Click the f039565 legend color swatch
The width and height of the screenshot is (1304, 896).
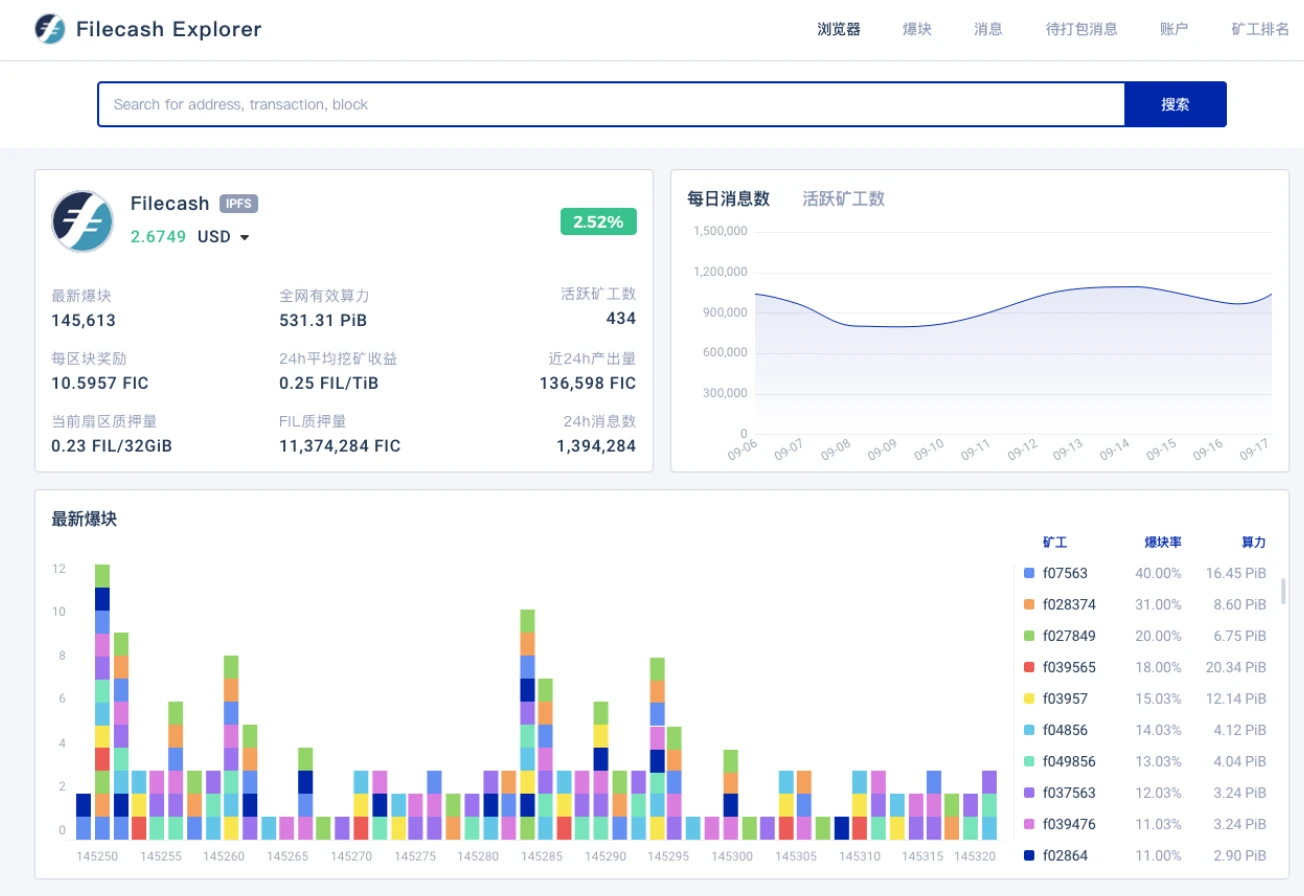tap(1029, 667)
